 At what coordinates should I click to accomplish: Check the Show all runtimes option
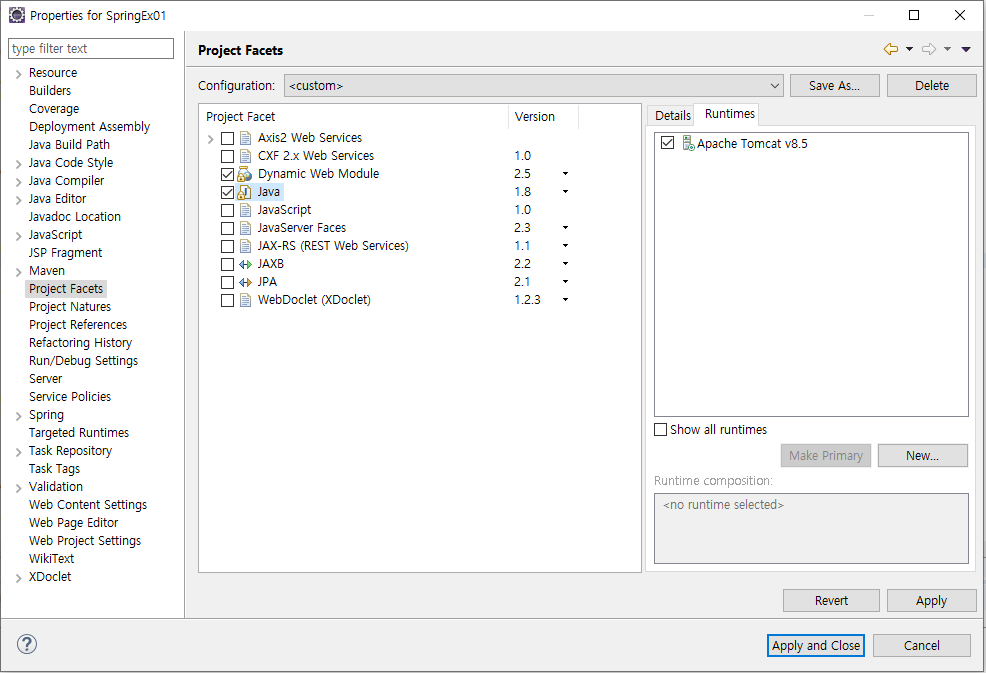(x=660, y=430)
